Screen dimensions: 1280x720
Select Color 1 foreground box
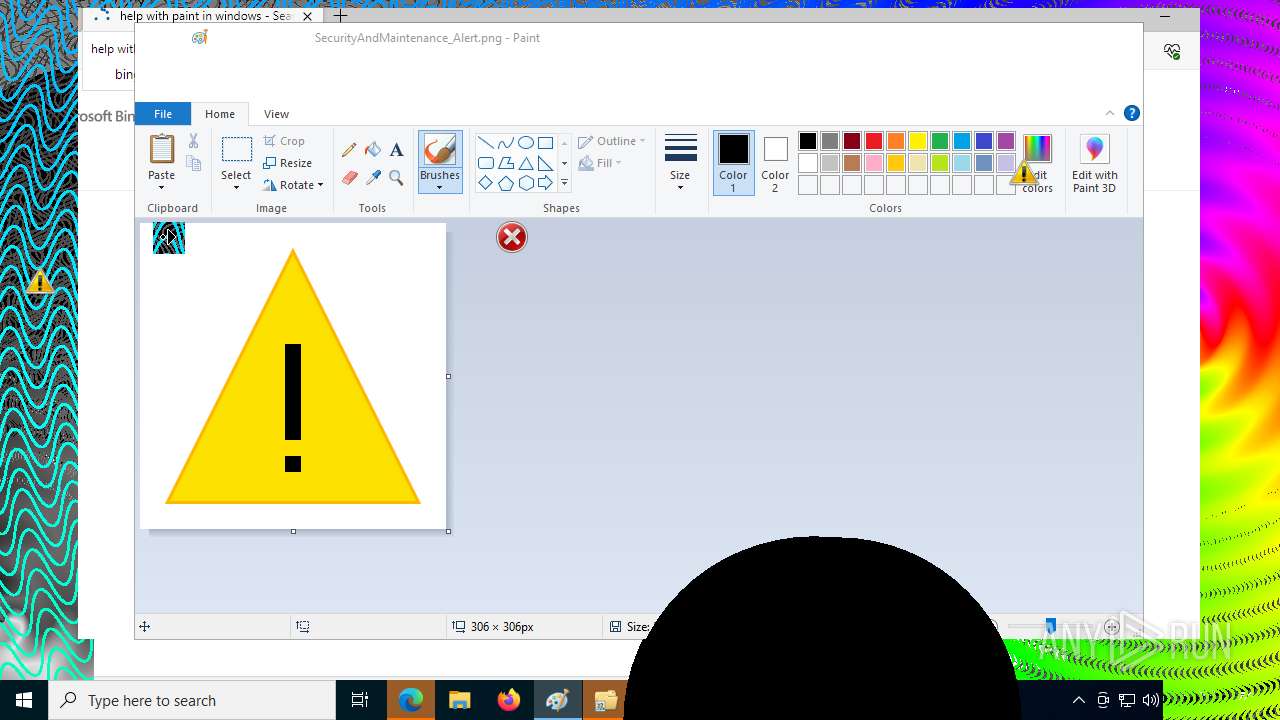point(733,162)
